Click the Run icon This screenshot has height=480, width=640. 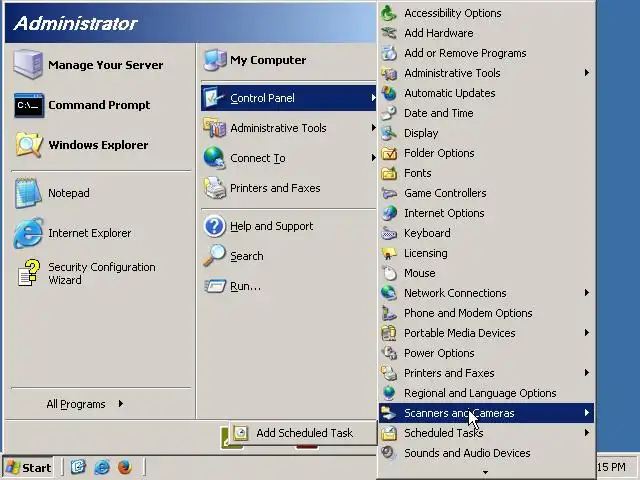tap(215, 286)
